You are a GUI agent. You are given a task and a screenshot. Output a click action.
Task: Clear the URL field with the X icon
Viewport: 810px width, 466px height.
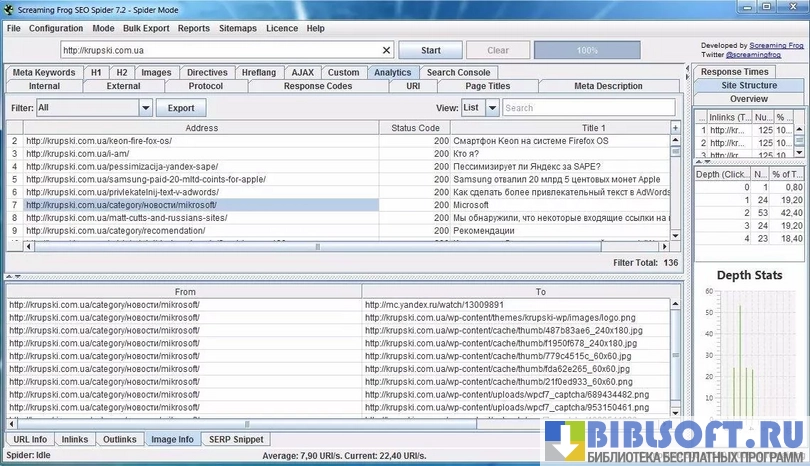pos(387,50)
